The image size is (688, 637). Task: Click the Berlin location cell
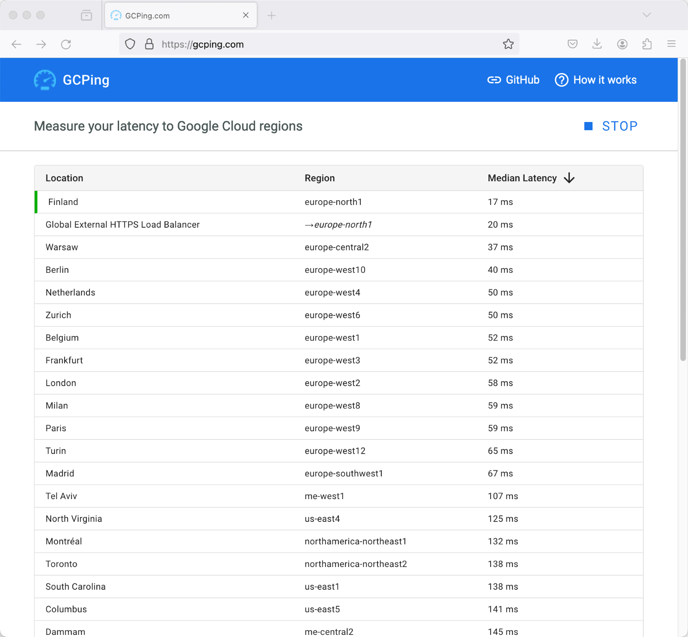(57, 270)
